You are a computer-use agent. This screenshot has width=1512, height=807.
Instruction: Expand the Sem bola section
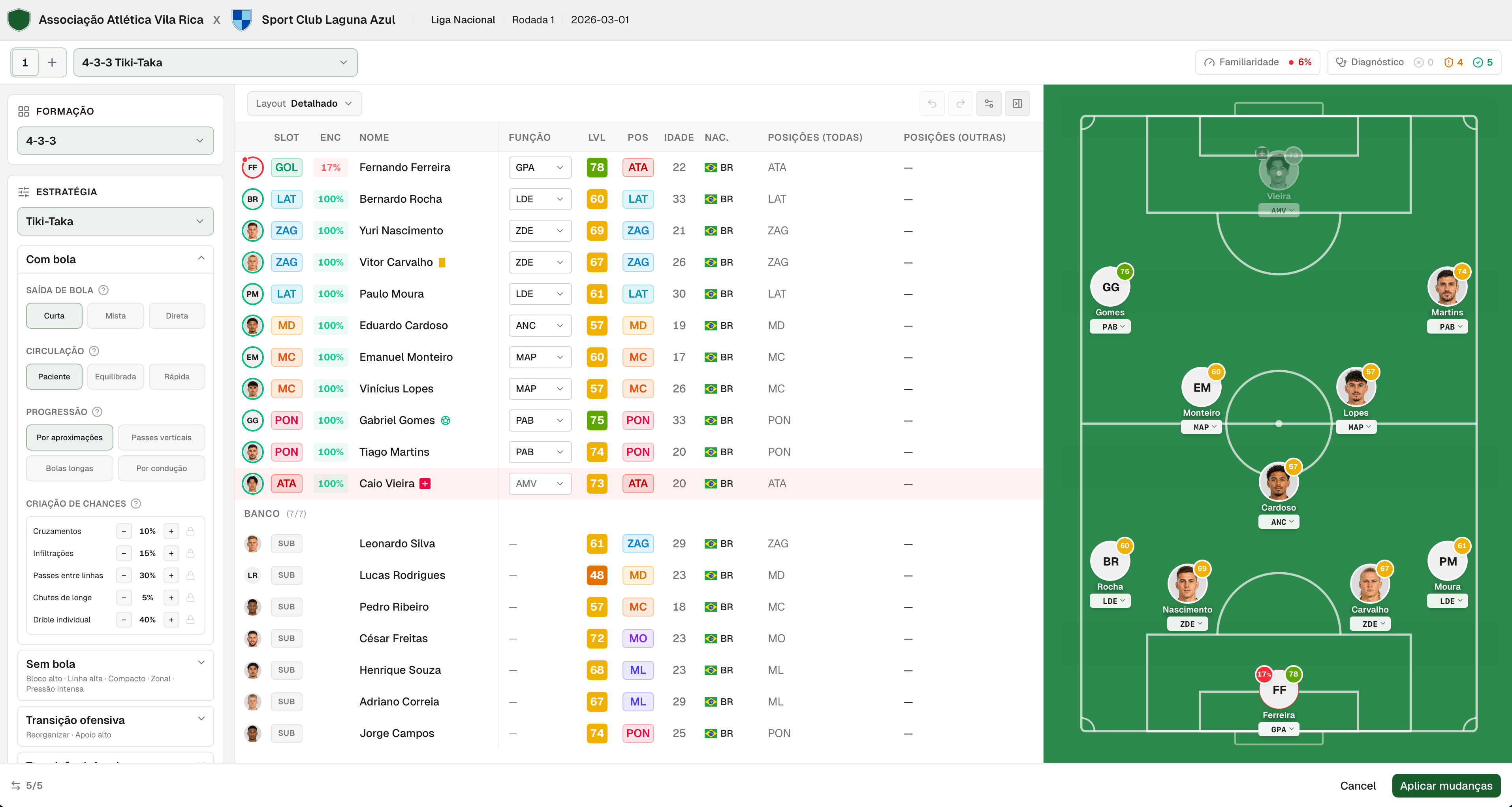pos(116,674)
